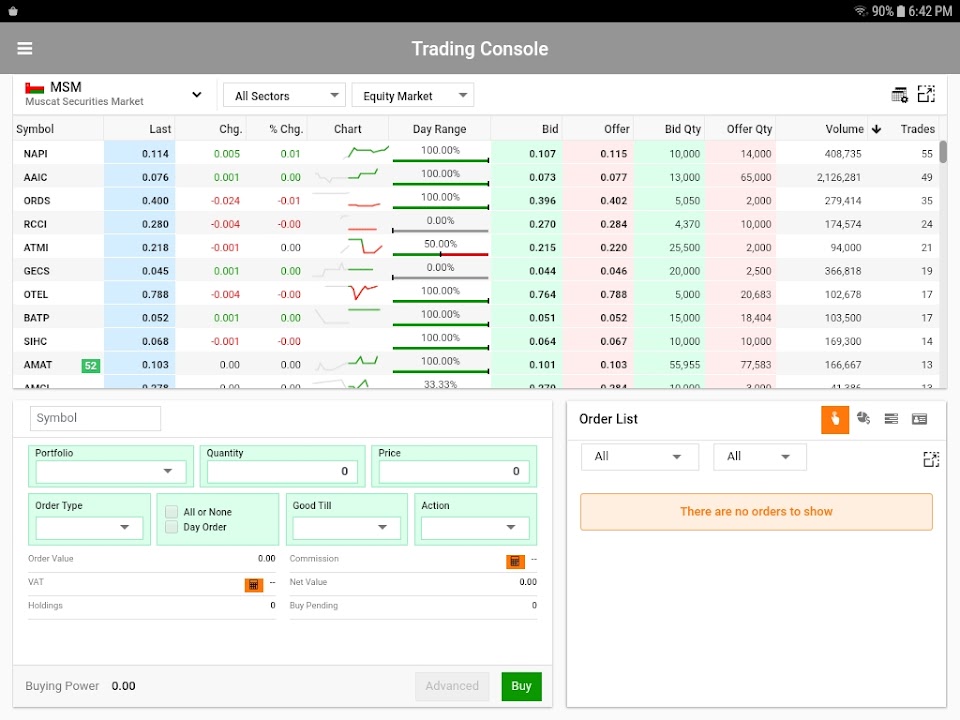960x720 pixels.
Task: Open the All Sectors dropdown
Action: click(284, 96)
